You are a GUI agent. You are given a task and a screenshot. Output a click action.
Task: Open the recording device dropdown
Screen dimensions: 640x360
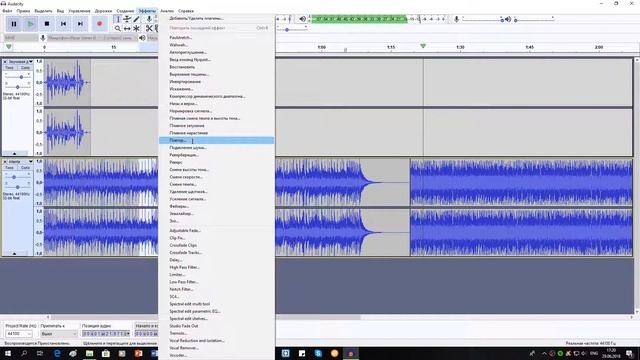(91, 38)
